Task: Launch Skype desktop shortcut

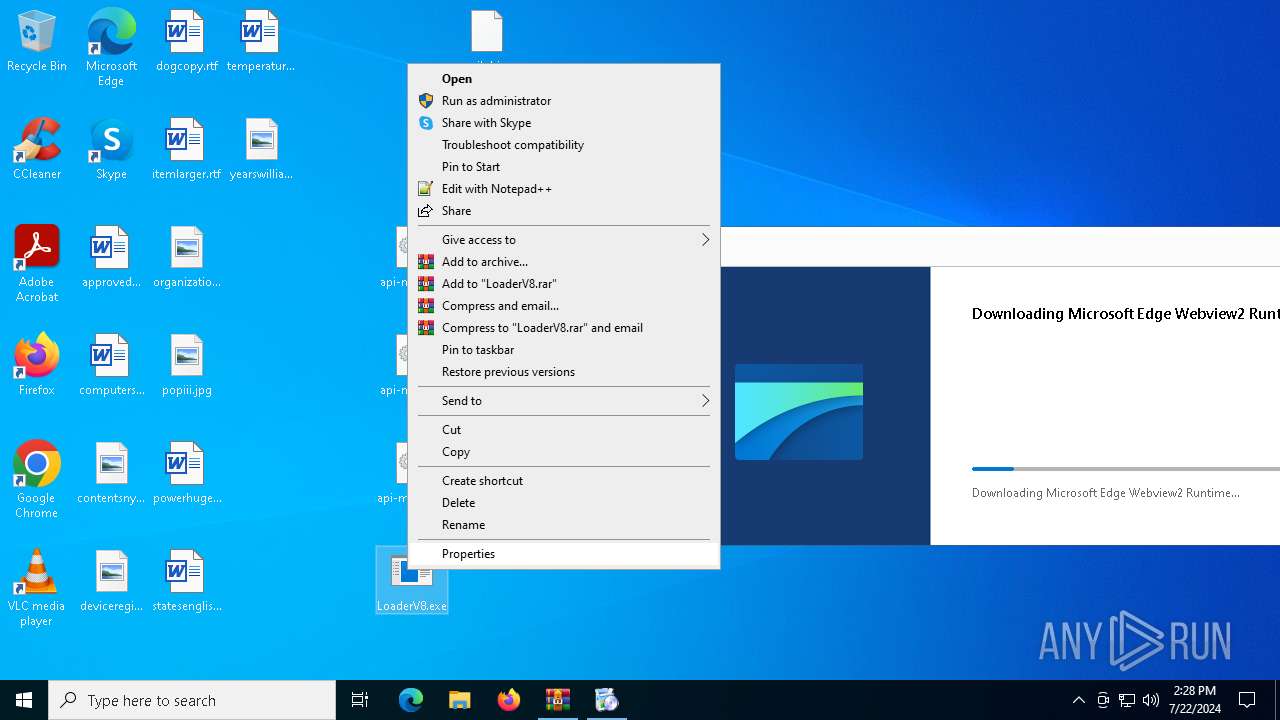Action: 111,149
